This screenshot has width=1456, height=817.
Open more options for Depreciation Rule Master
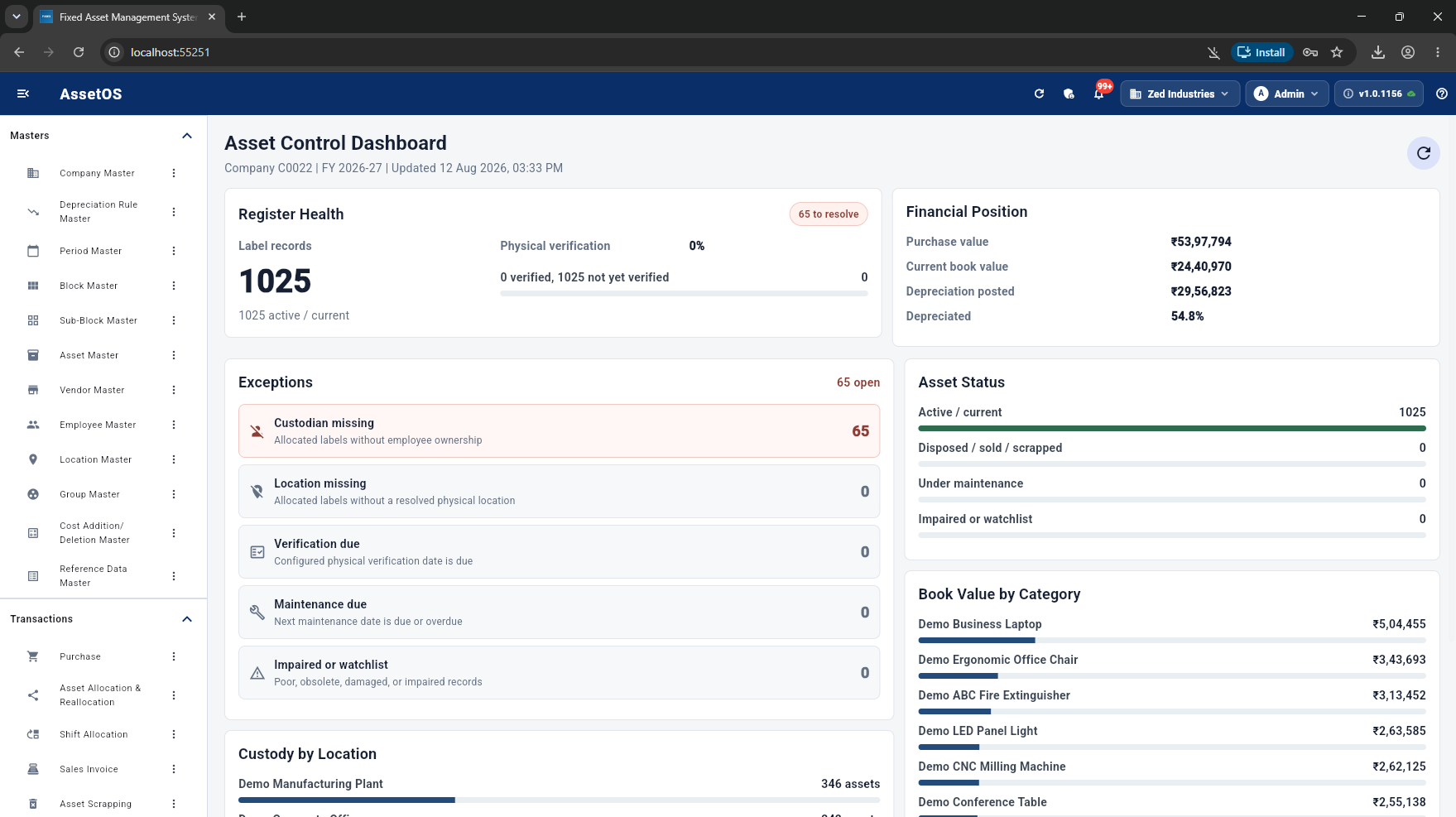click(x=174, y=212)
